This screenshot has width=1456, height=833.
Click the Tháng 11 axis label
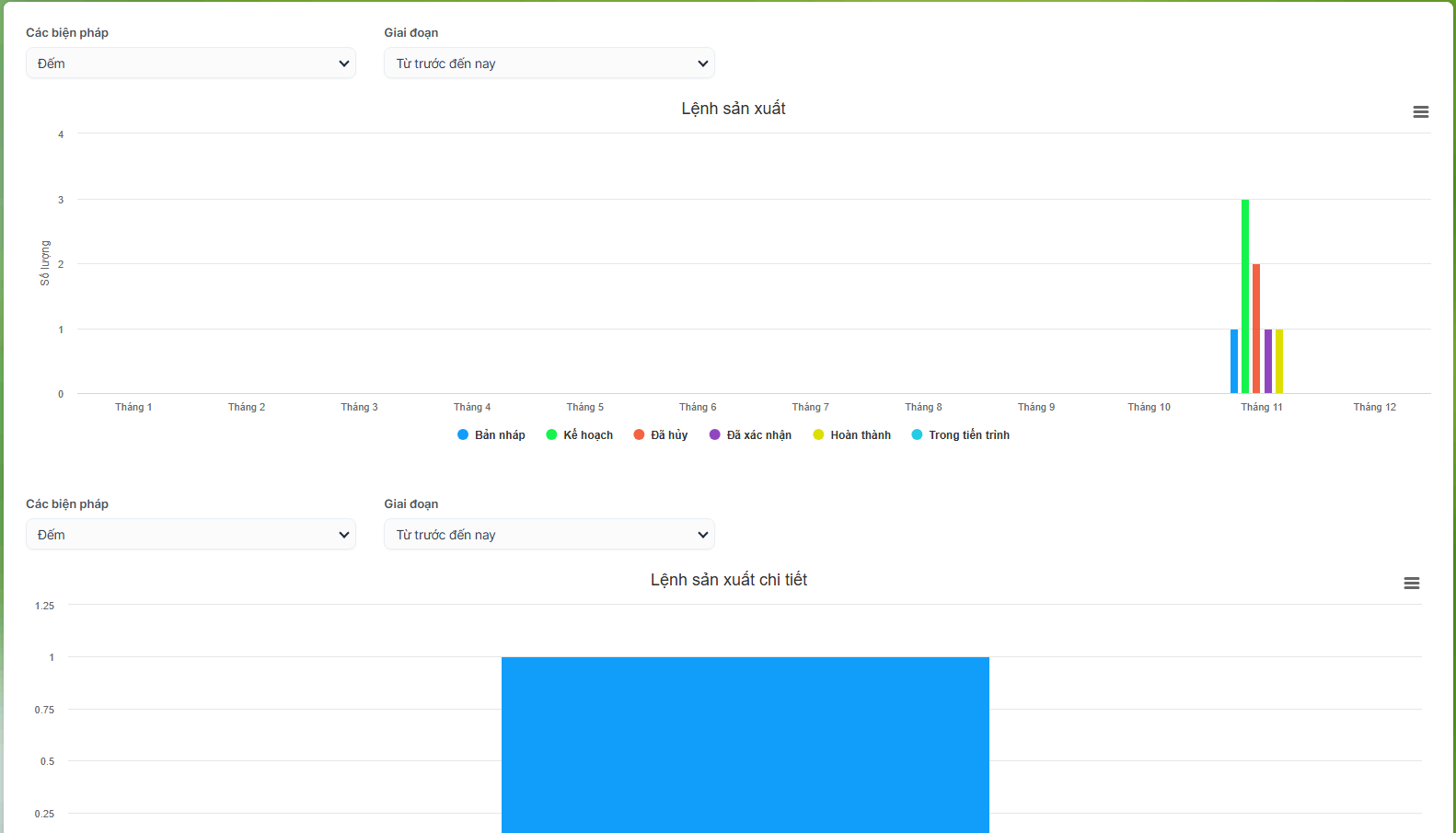pos(1261,407)
